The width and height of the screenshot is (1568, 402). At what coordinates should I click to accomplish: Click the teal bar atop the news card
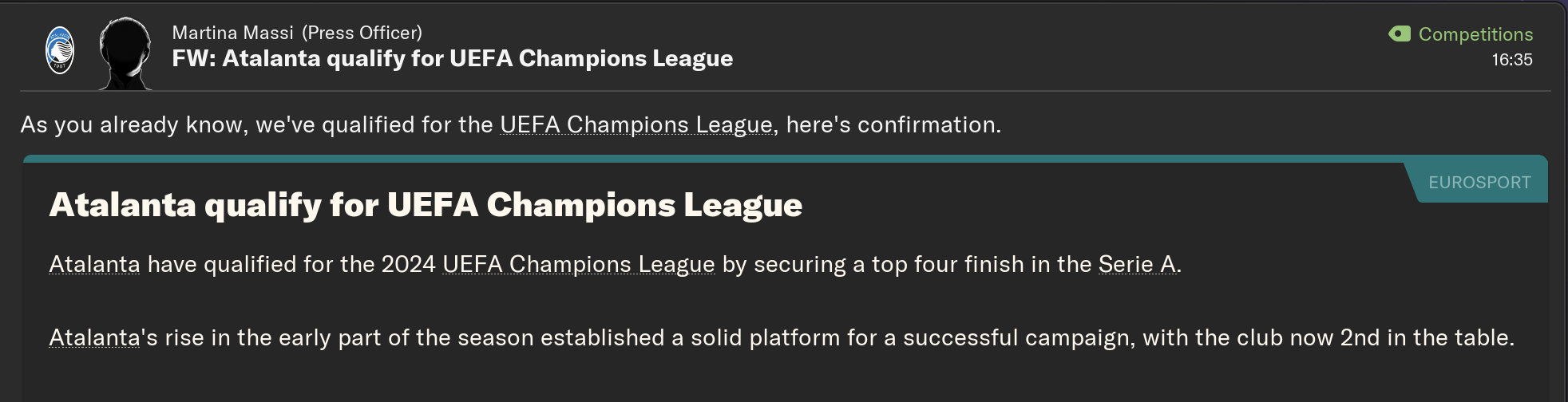pyautogui.click(x=719, y=159)
